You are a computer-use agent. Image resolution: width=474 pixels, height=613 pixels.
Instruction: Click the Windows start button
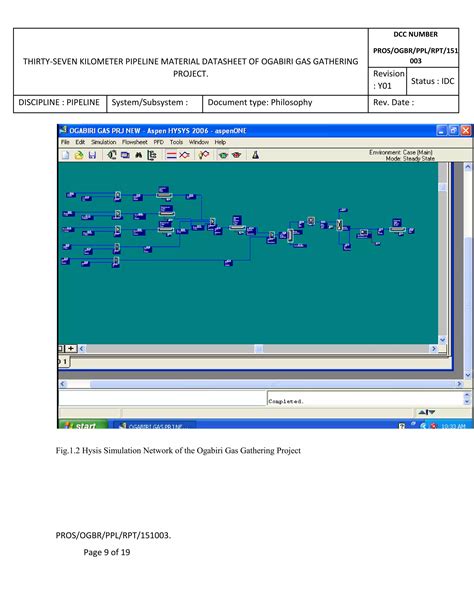pyautogui.click(x=83, y=425)
